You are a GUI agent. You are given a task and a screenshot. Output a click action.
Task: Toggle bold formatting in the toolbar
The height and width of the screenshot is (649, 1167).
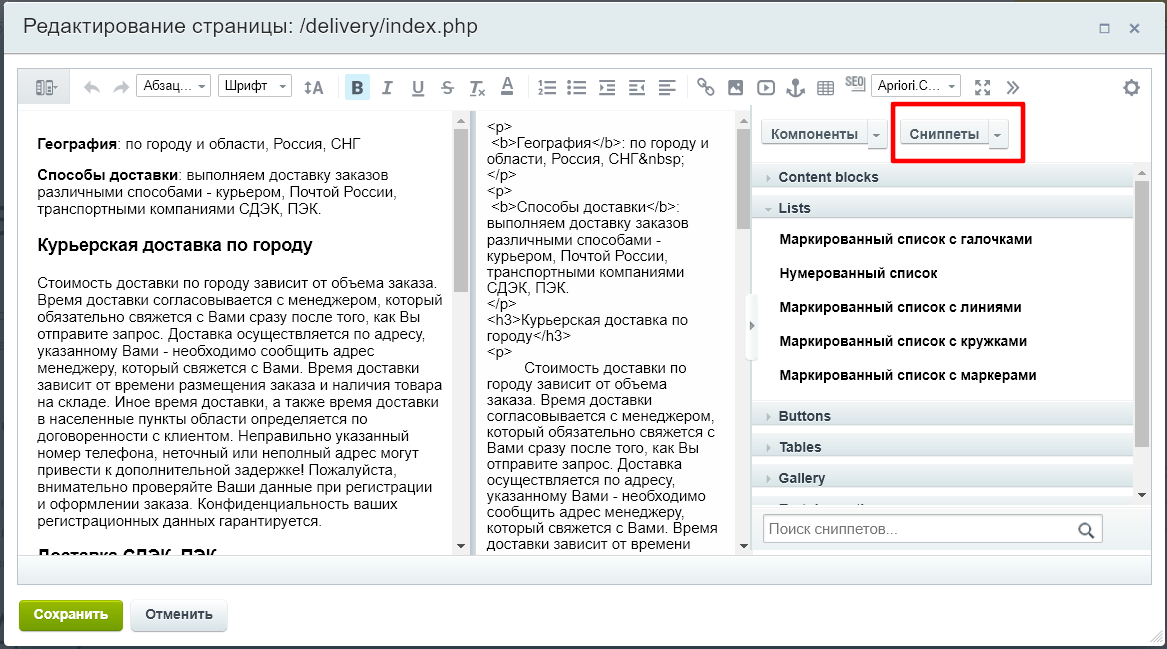click(357, 87)
